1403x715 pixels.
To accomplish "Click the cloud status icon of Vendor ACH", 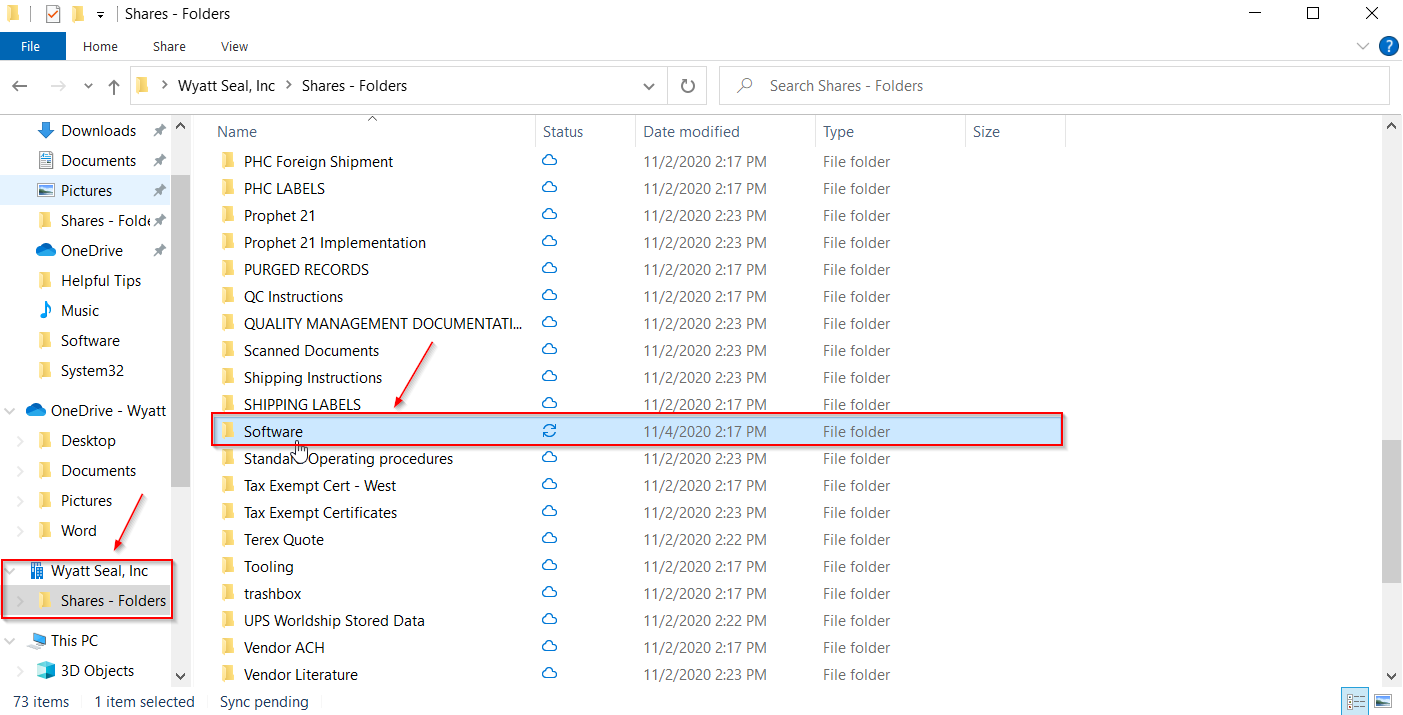I will tap(549, 647).
